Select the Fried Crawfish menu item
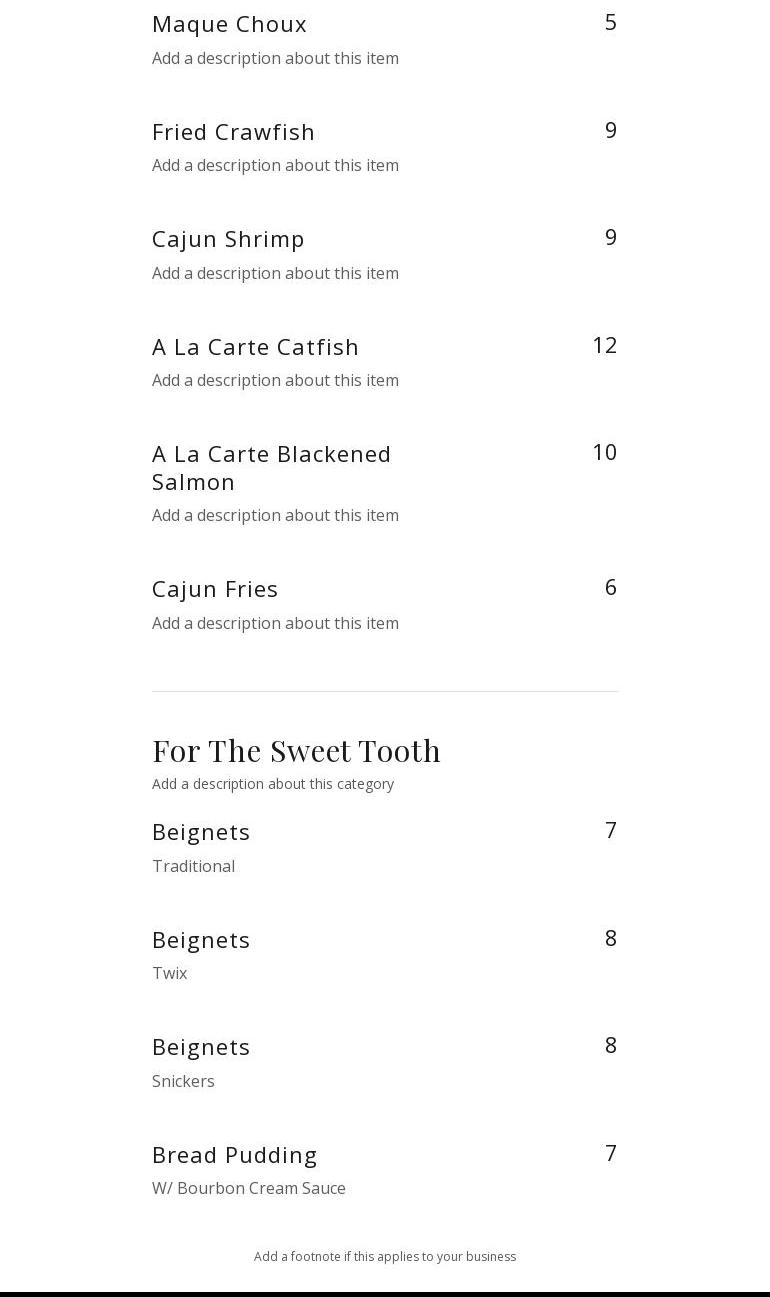The height and width of the screenshot is (1297, 770). pyautogui.click(x=233, y=132)
